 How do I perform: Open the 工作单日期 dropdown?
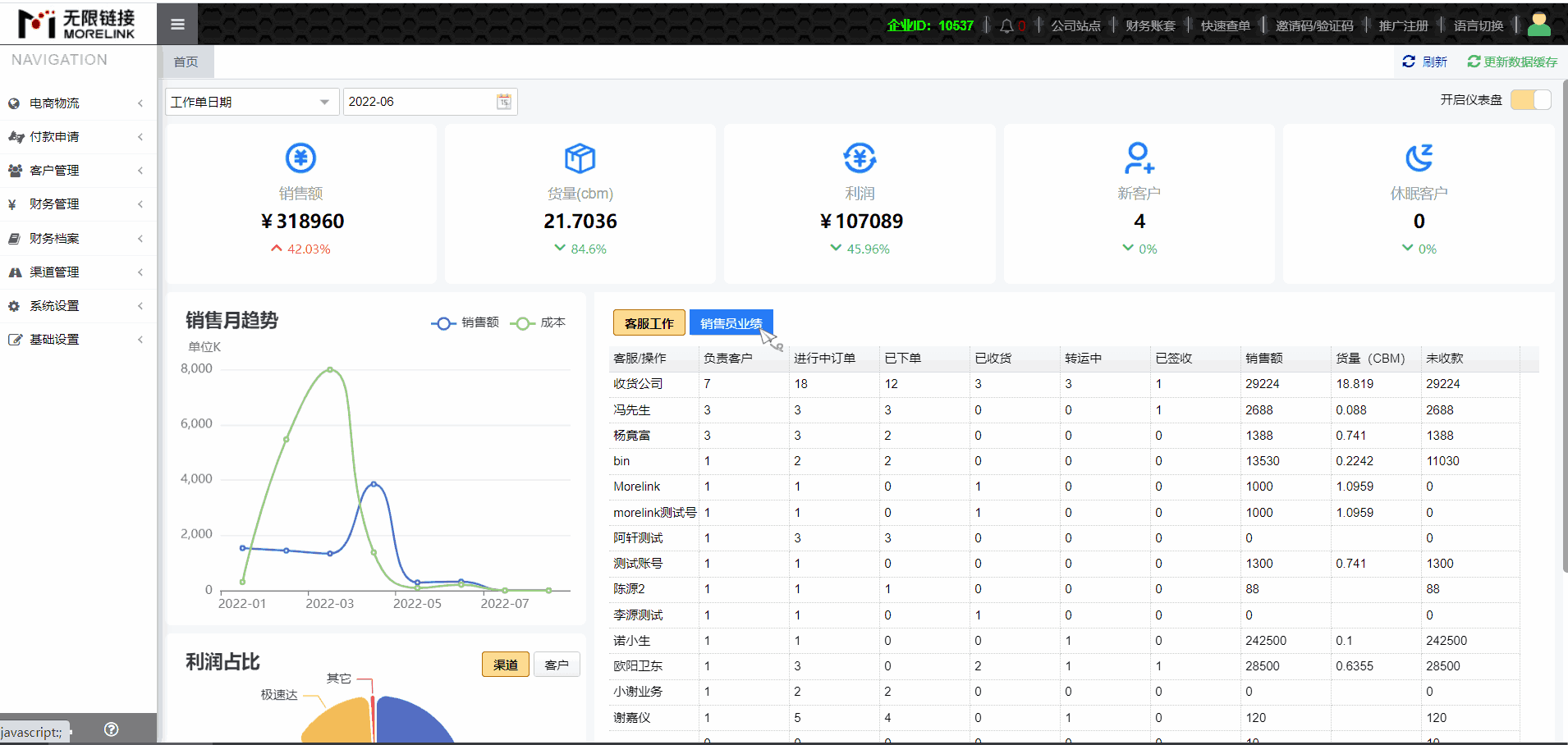[x=251, y=102]
